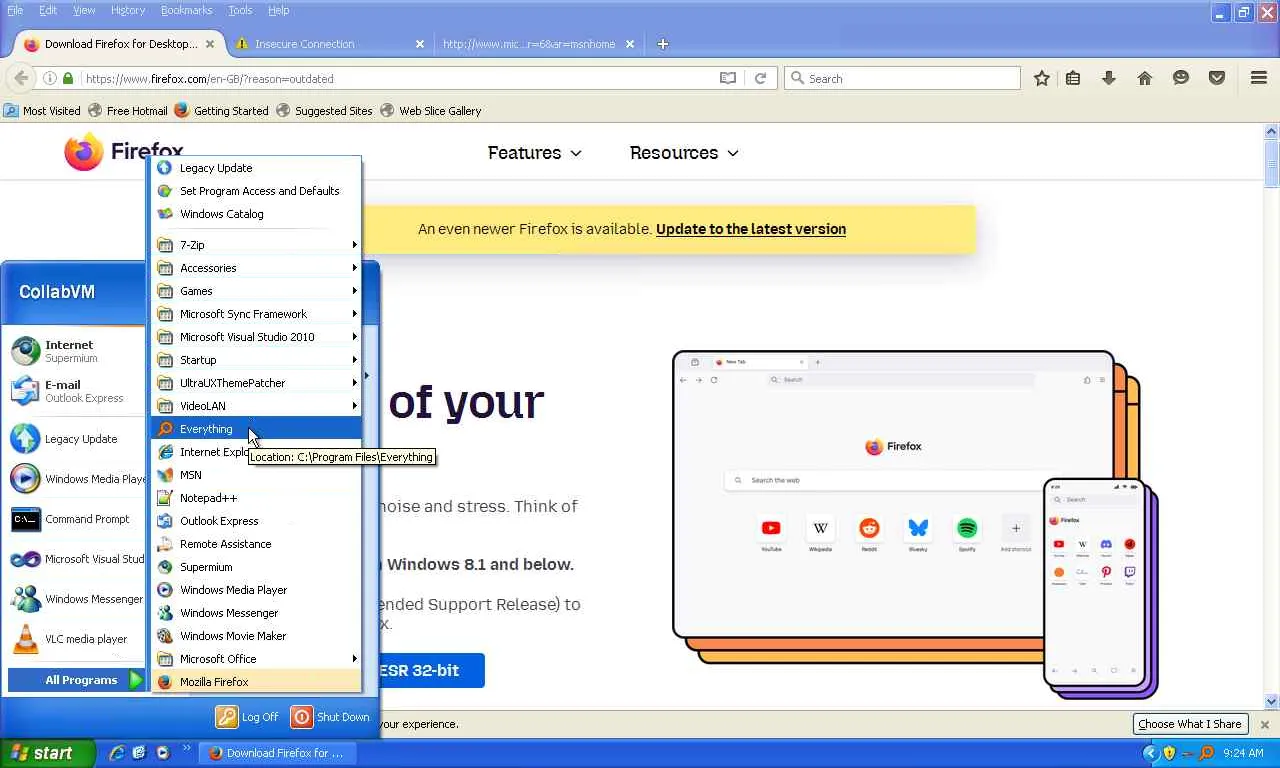Expand the 7-Zip program folder
The image size is (1280, 768).
pos(256,245)
